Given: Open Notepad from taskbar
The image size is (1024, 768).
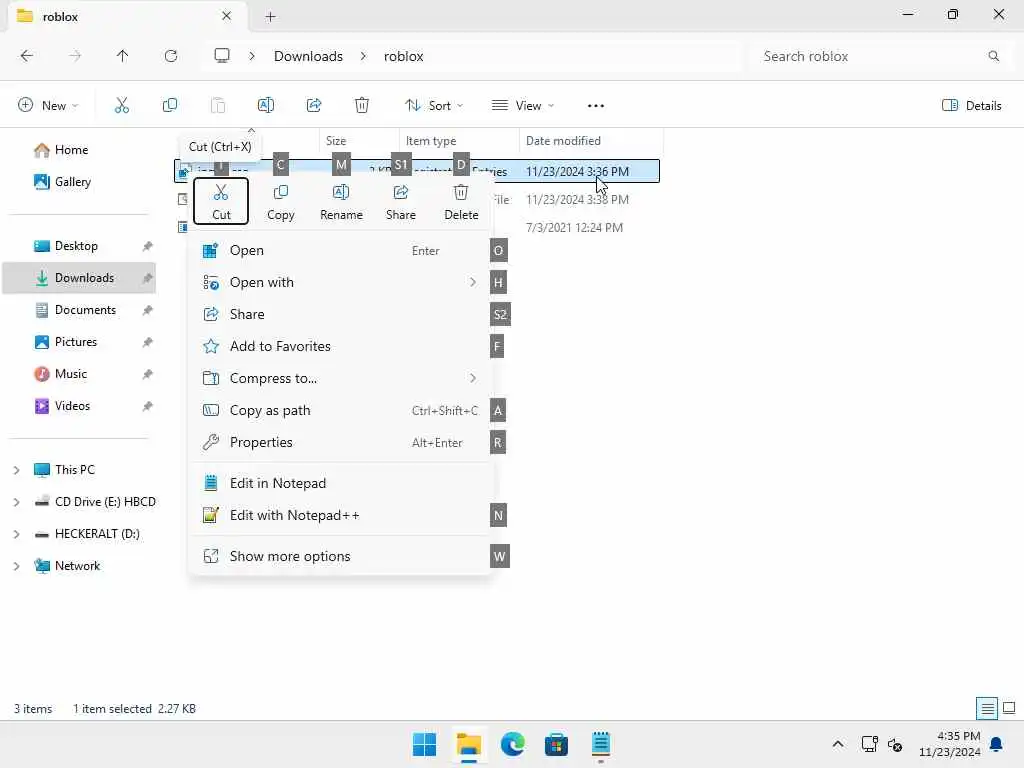Looking at the screenshot, I should click(x=600, y=744).
